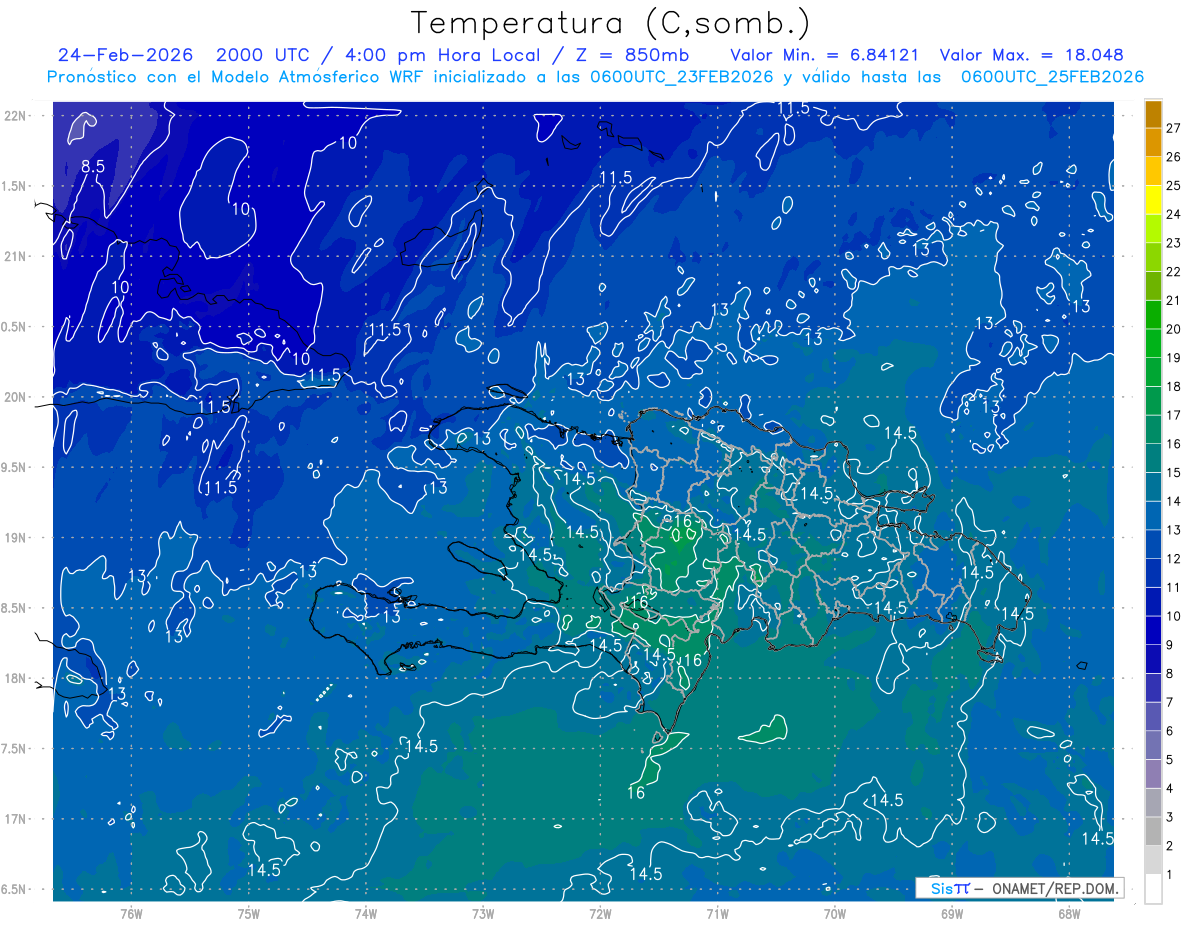Click value "27" on the color scale
The width and height of the screenshot is (1200, 927).
tap(1173, 128)
